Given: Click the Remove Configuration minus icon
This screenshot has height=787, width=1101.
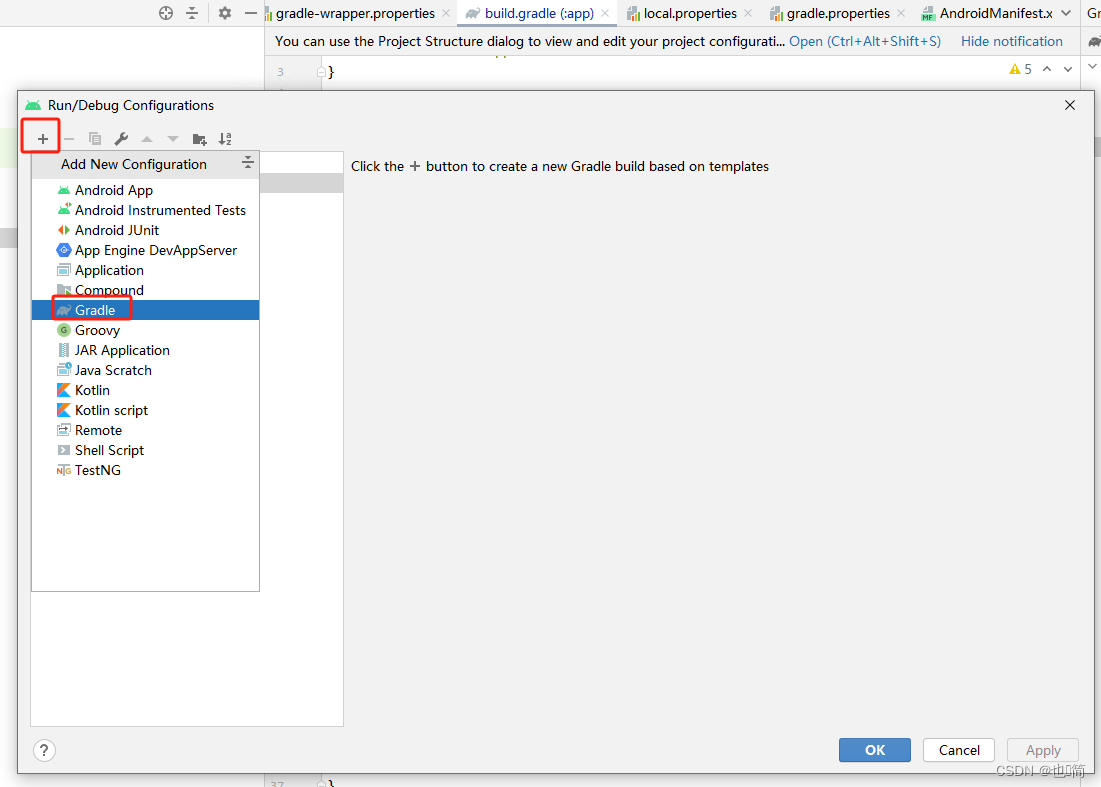Looking at the screenshot, I should (x=67, y=138).
